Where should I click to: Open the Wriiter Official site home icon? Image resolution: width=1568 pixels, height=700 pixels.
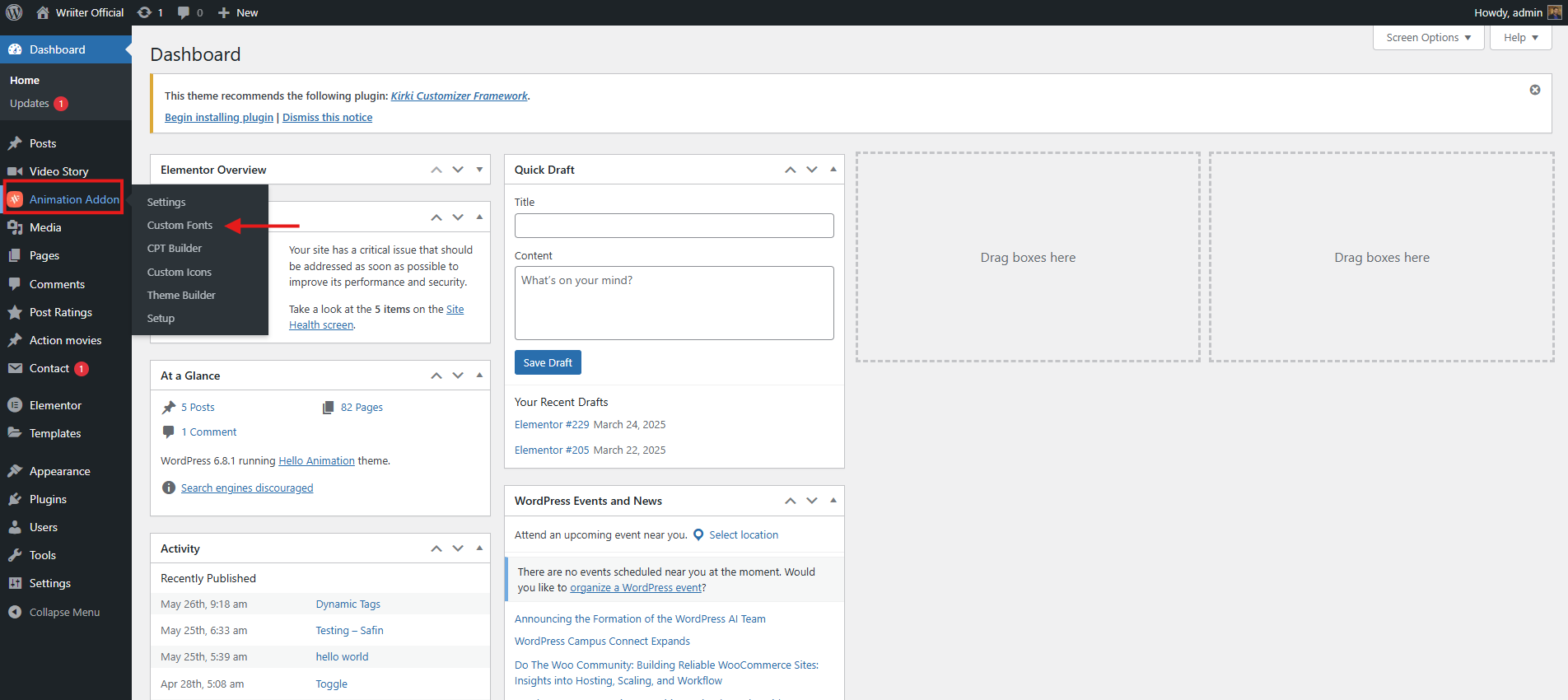[43, 12]
